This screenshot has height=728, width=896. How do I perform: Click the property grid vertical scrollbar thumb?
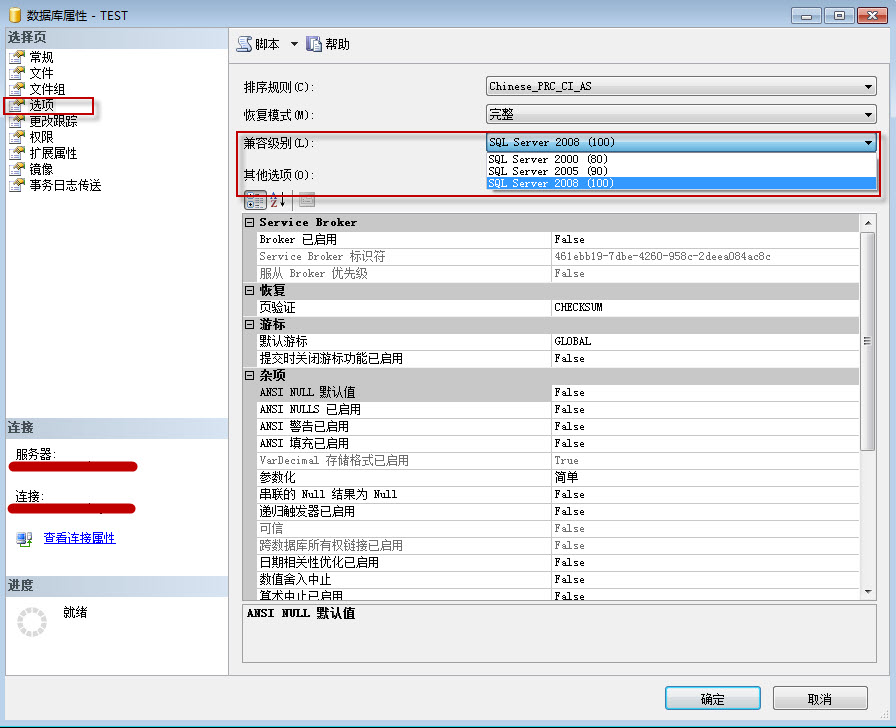pos(868,341)
